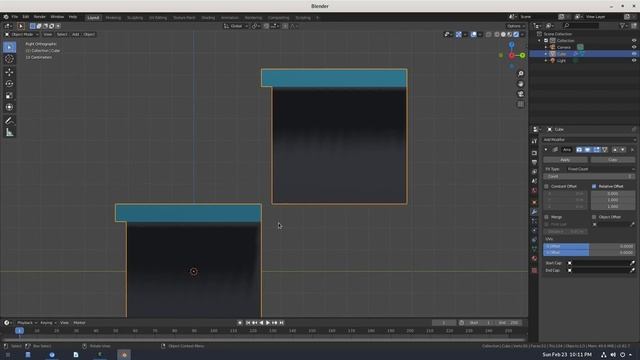
Task: Expand the Light item in outliner
Action: (546, 60)
